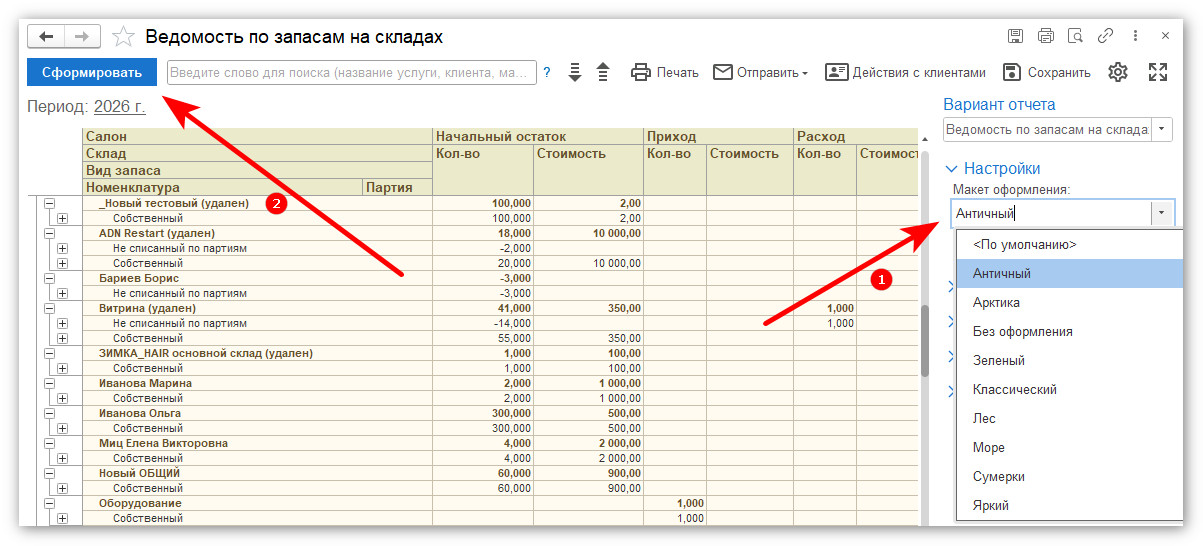Select Арктика layout option

[x=1069, y=302]
